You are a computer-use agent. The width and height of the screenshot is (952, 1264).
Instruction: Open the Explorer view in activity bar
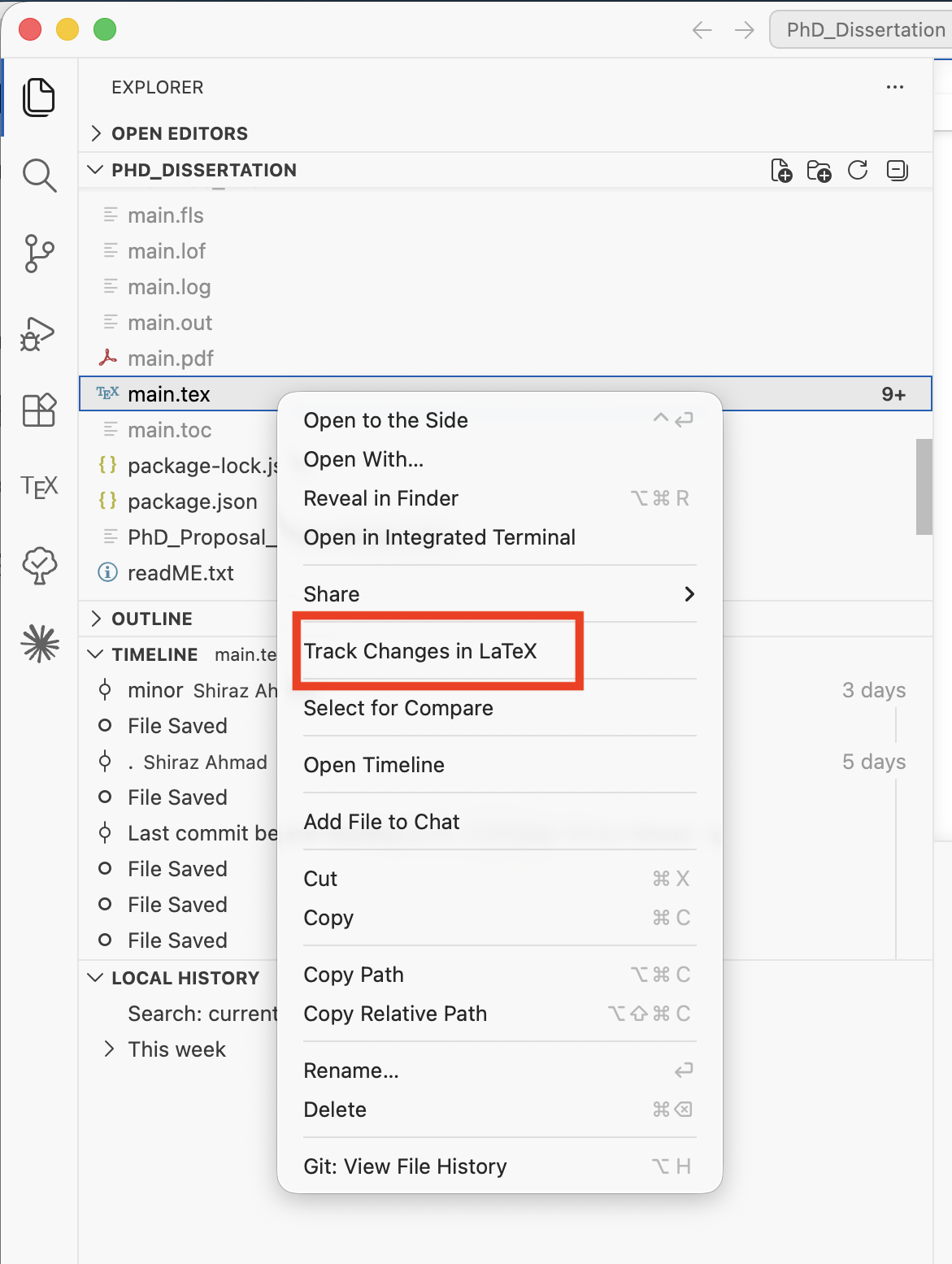tap(39, 98)
